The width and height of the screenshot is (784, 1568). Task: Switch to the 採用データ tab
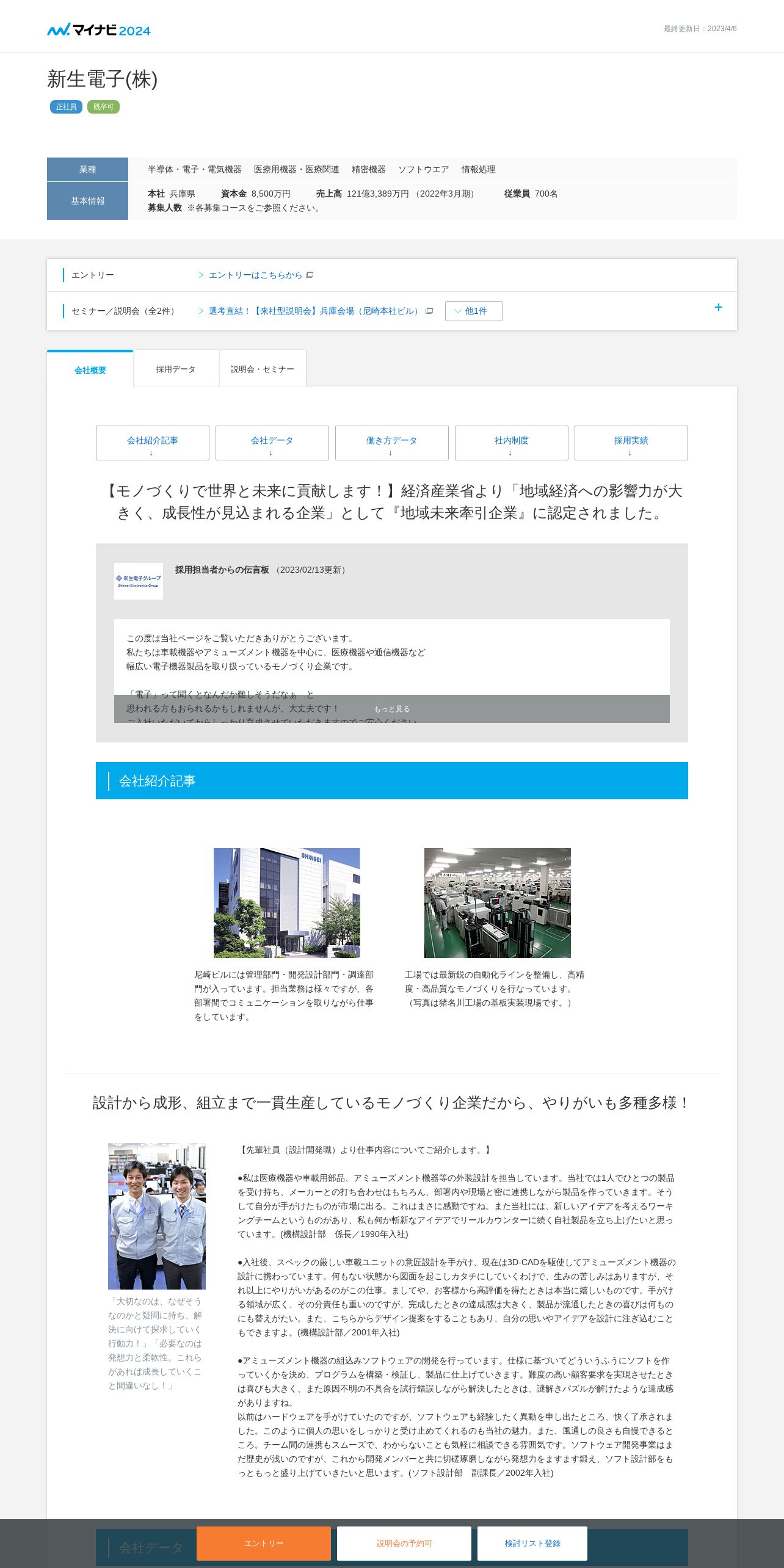(176, 369)
